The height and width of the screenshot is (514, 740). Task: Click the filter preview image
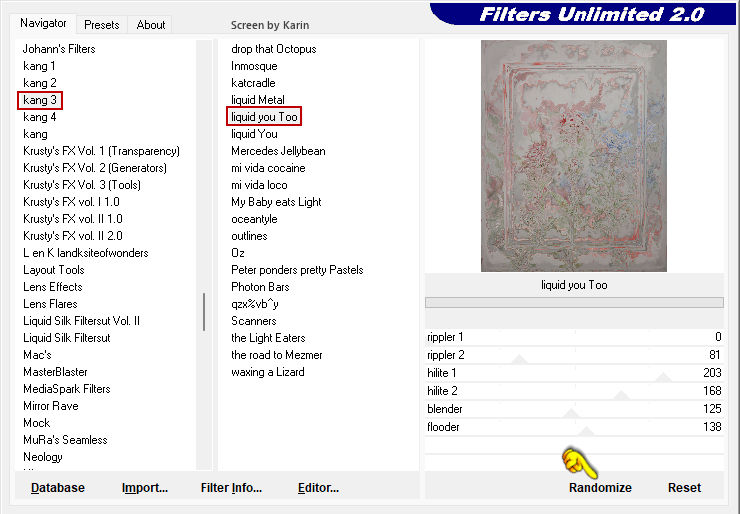click(x=573, y=155)
